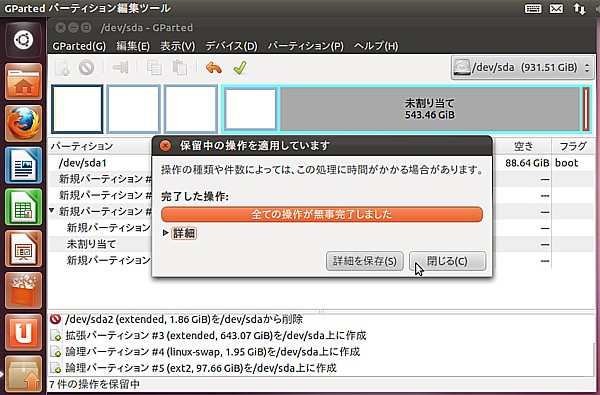
Task: Select the 未割り当て row in partition list
Action: tap(91, 244)
